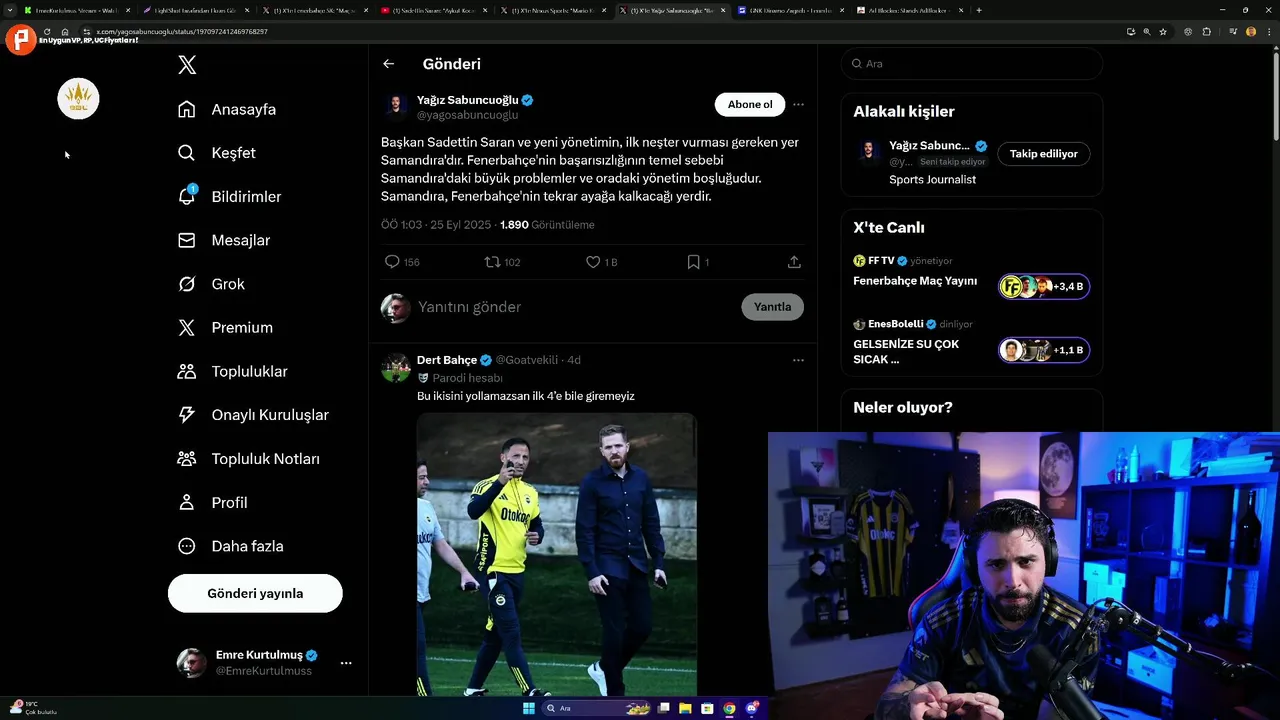Click Yağız Sabuncuoğlu author avatar

[x=396, y=108]
